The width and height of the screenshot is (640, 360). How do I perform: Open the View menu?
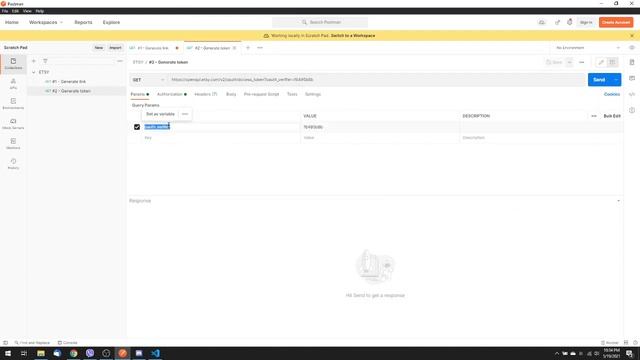click(x=27, y=11)
